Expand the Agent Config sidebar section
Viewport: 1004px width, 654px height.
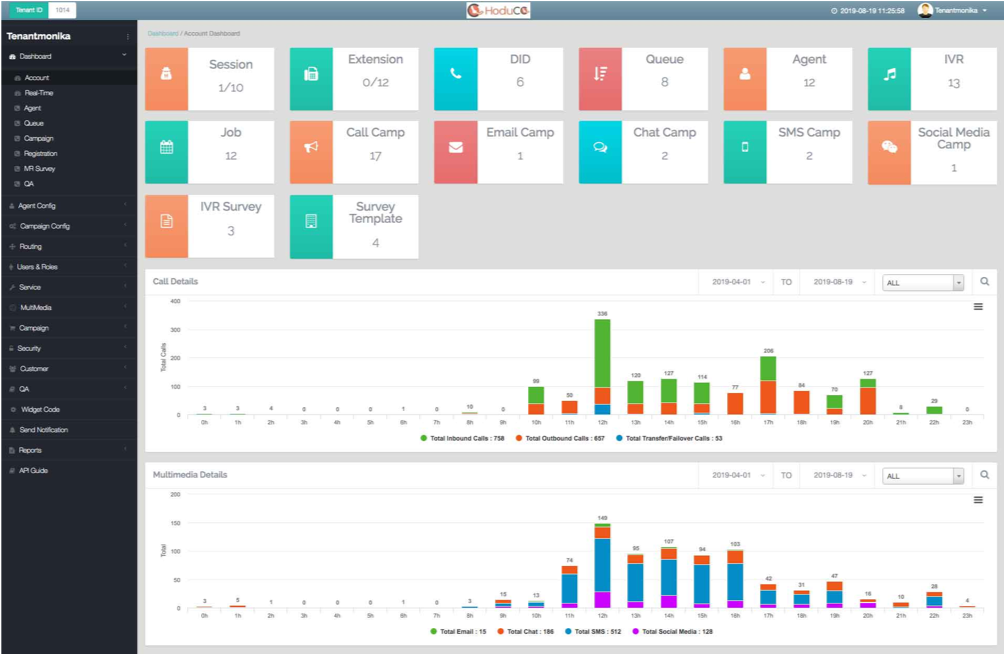[37, 205]
